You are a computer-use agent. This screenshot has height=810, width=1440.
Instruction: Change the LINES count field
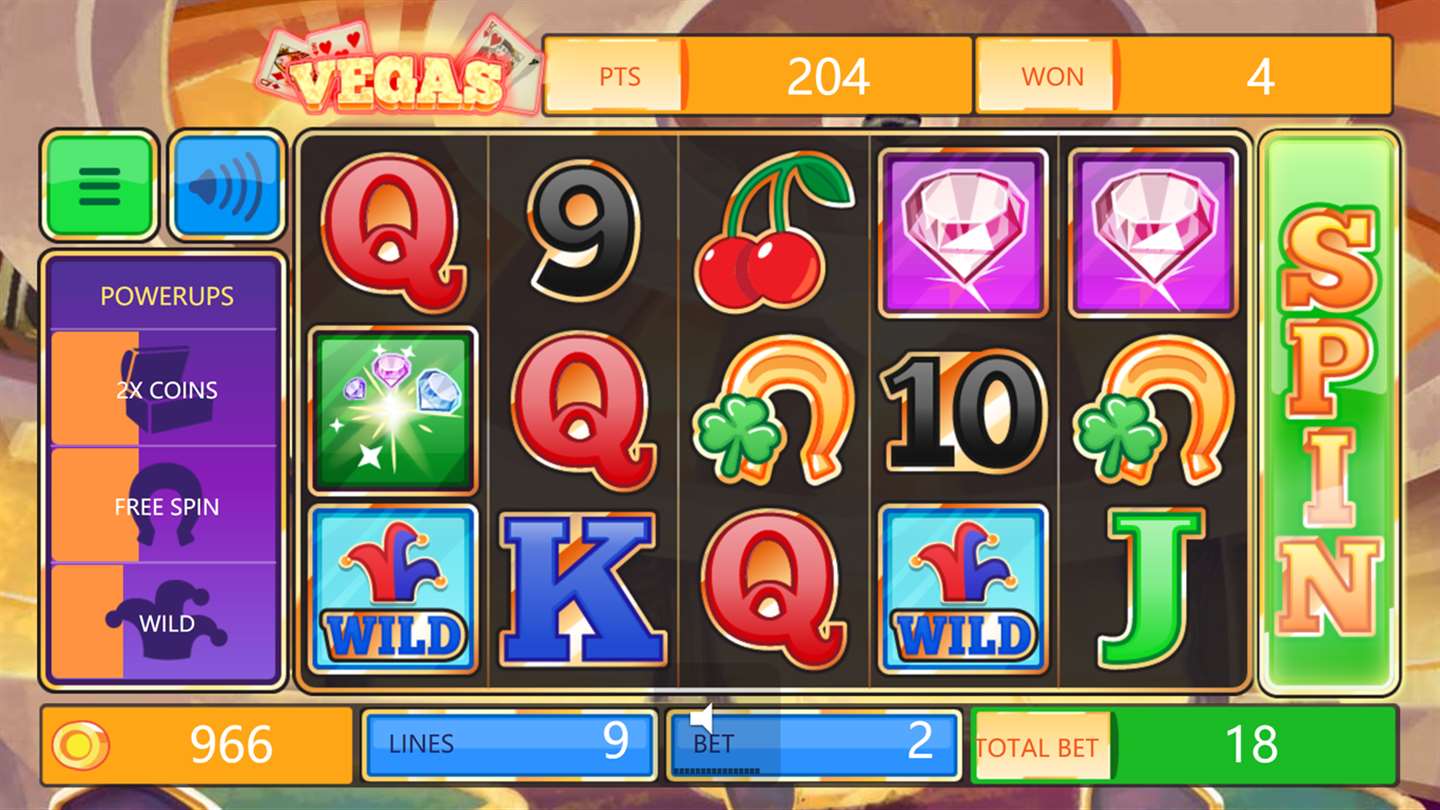[510, 744]
